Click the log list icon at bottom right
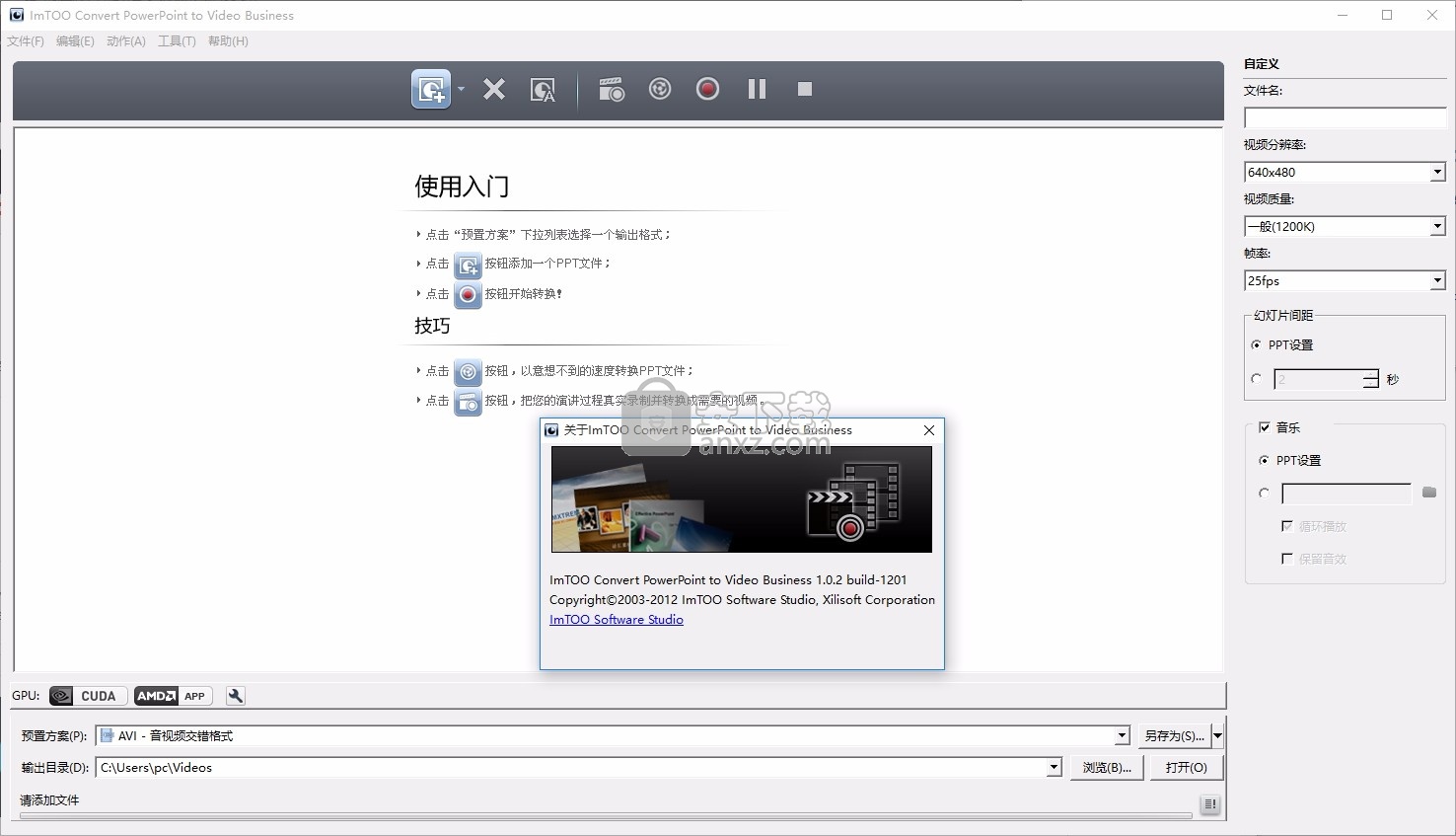 tap(1210, 804)
